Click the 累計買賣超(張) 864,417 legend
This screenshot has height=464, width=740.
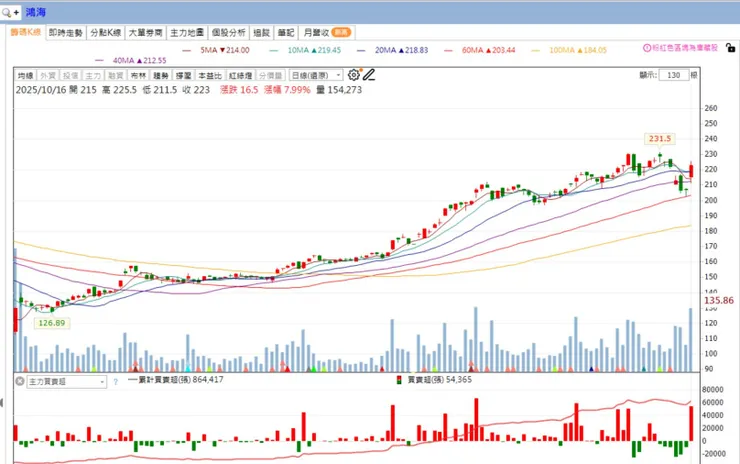tap(176, 380)
